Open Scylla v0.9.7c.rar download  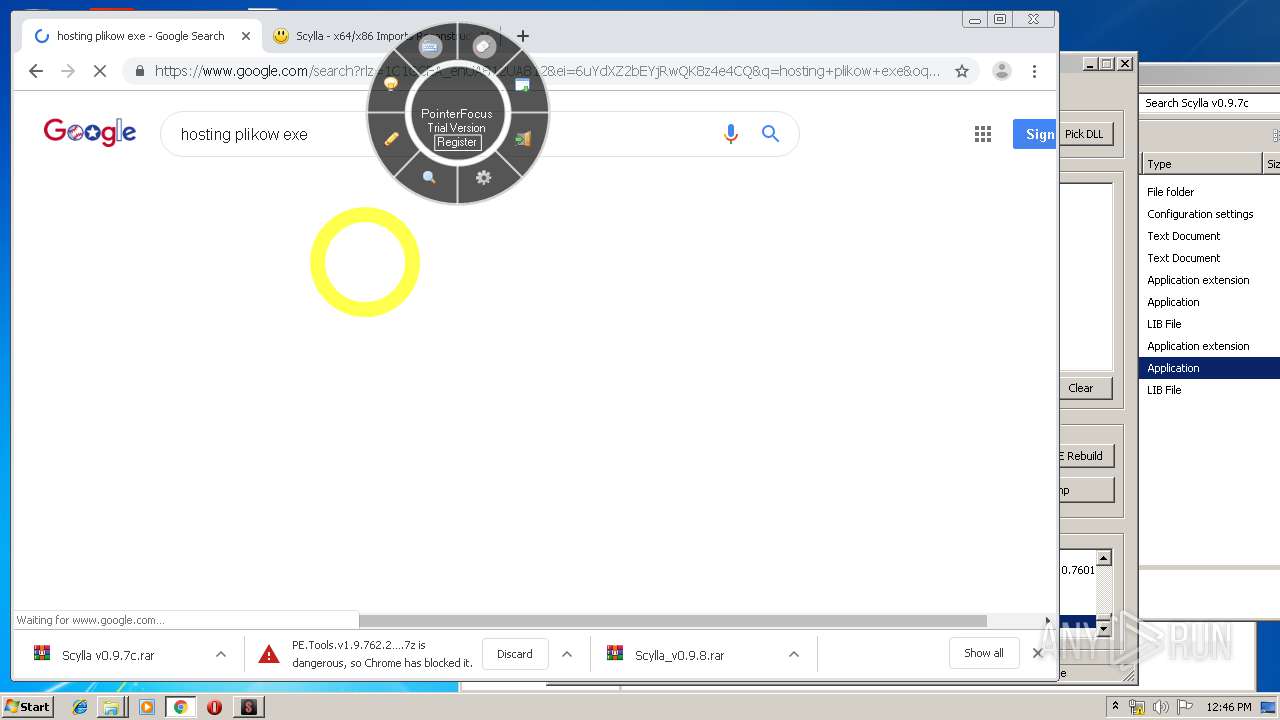(108, 655)
